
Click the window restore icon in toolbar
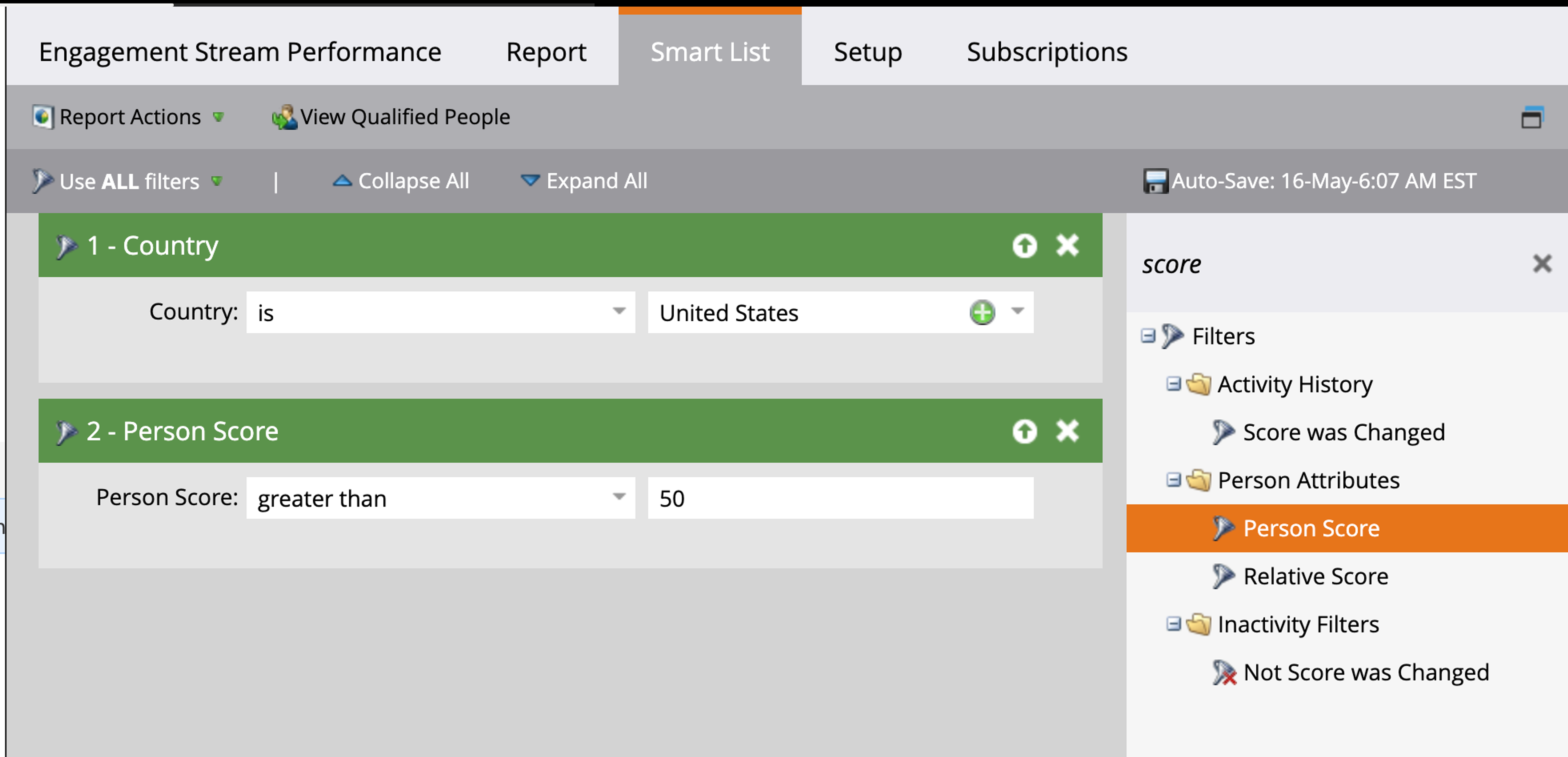[1532, 117]
